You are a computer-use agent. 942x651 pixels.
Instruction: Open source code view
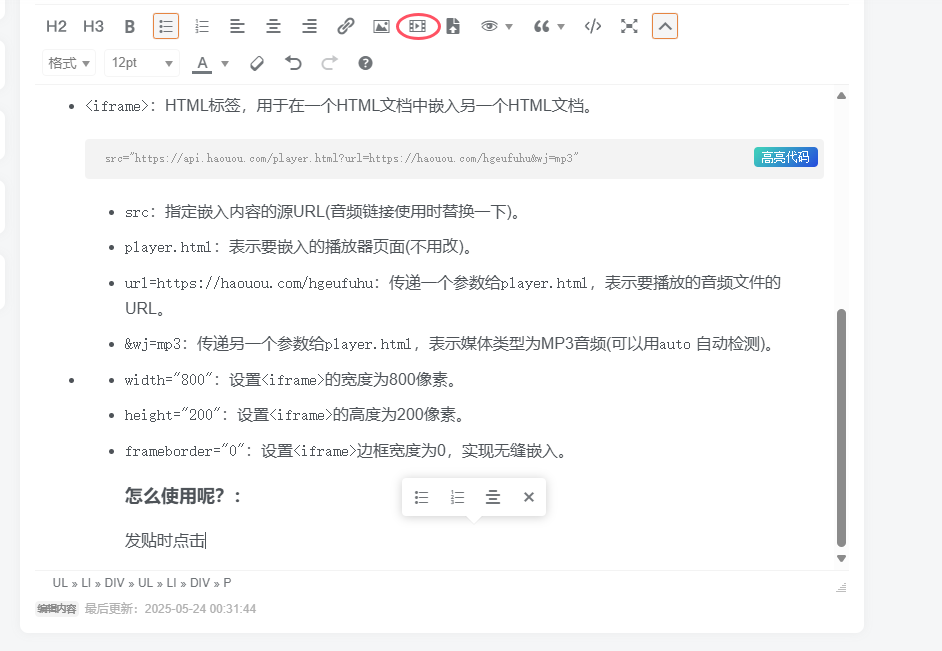tap(593, 26)
